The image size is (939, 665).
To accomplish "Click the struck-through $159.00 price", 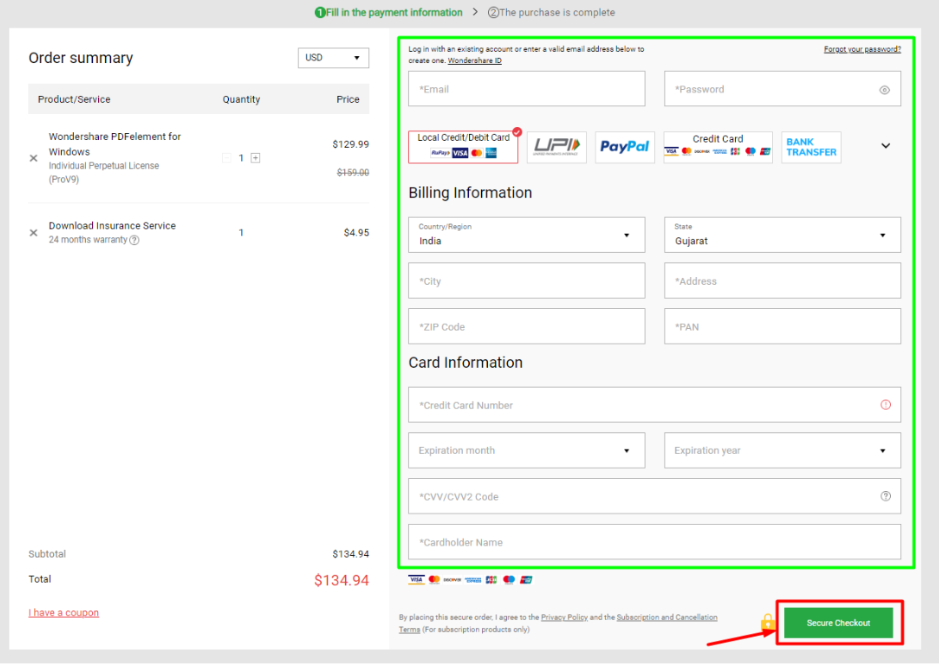I will pyautogui.click(x=353, y=173).
